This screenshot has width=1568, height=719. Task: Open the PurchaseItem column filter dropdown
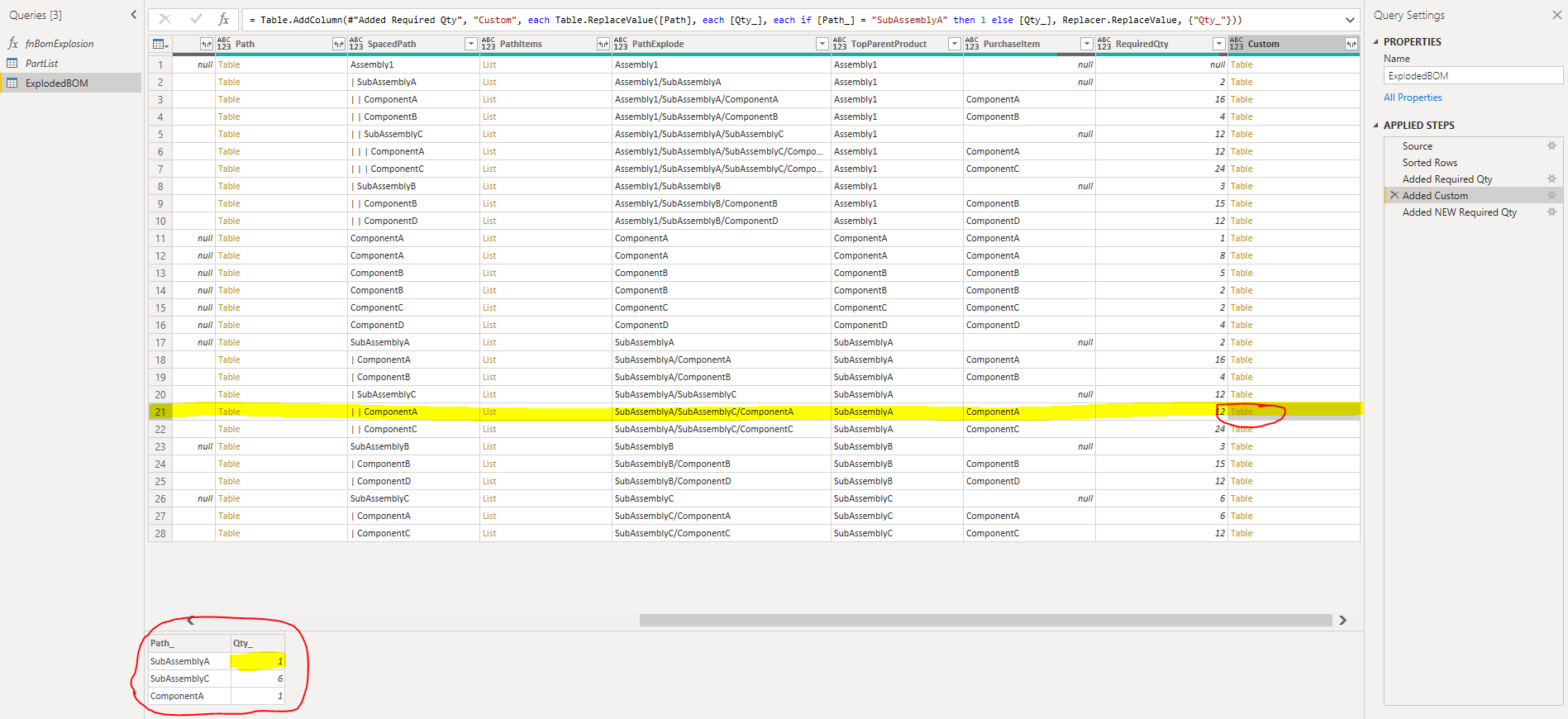tap(1087, 44)
